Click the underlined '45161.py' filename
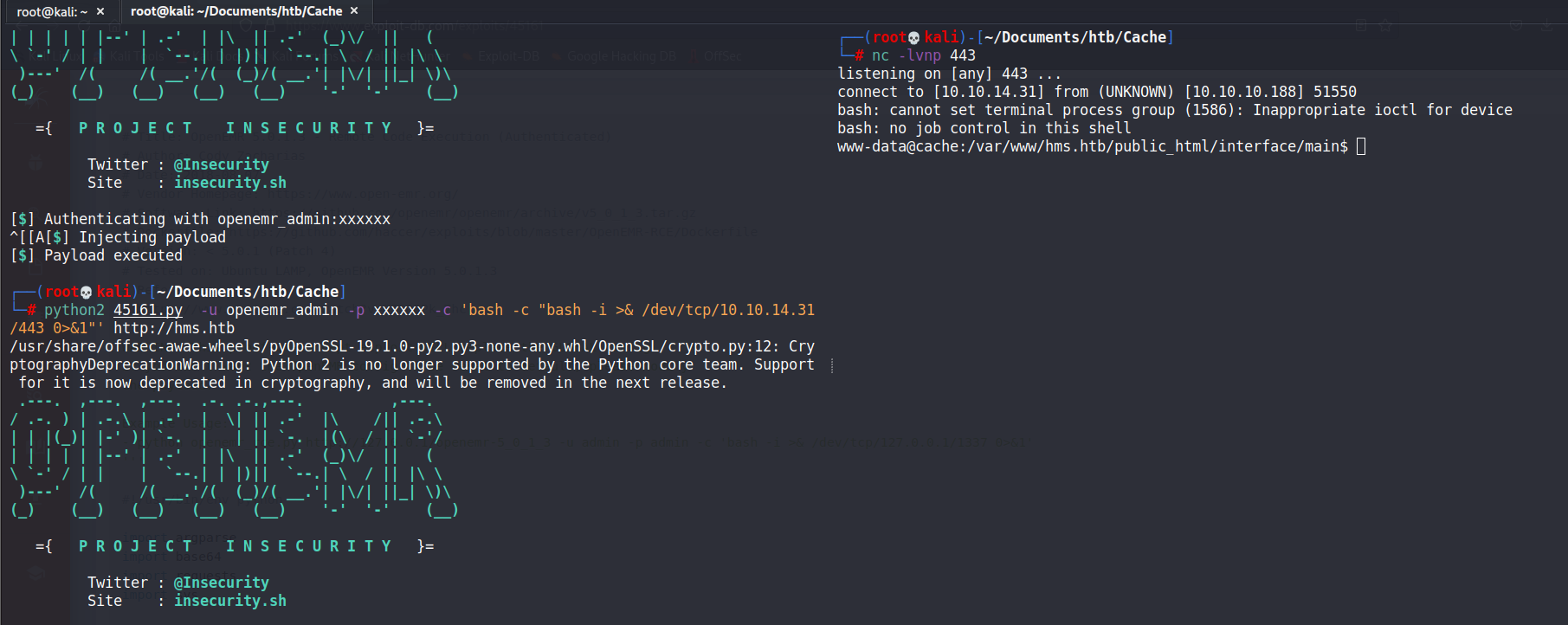Viewport: 1568px width, 625px height. pos(148,310)
